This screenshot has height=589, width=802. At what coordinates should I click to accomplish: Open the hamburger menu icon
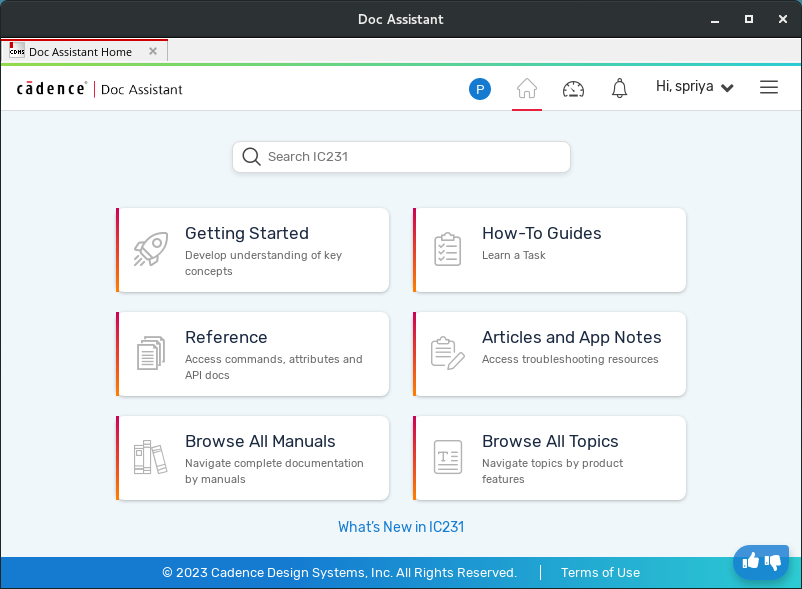tap(769, 88)
